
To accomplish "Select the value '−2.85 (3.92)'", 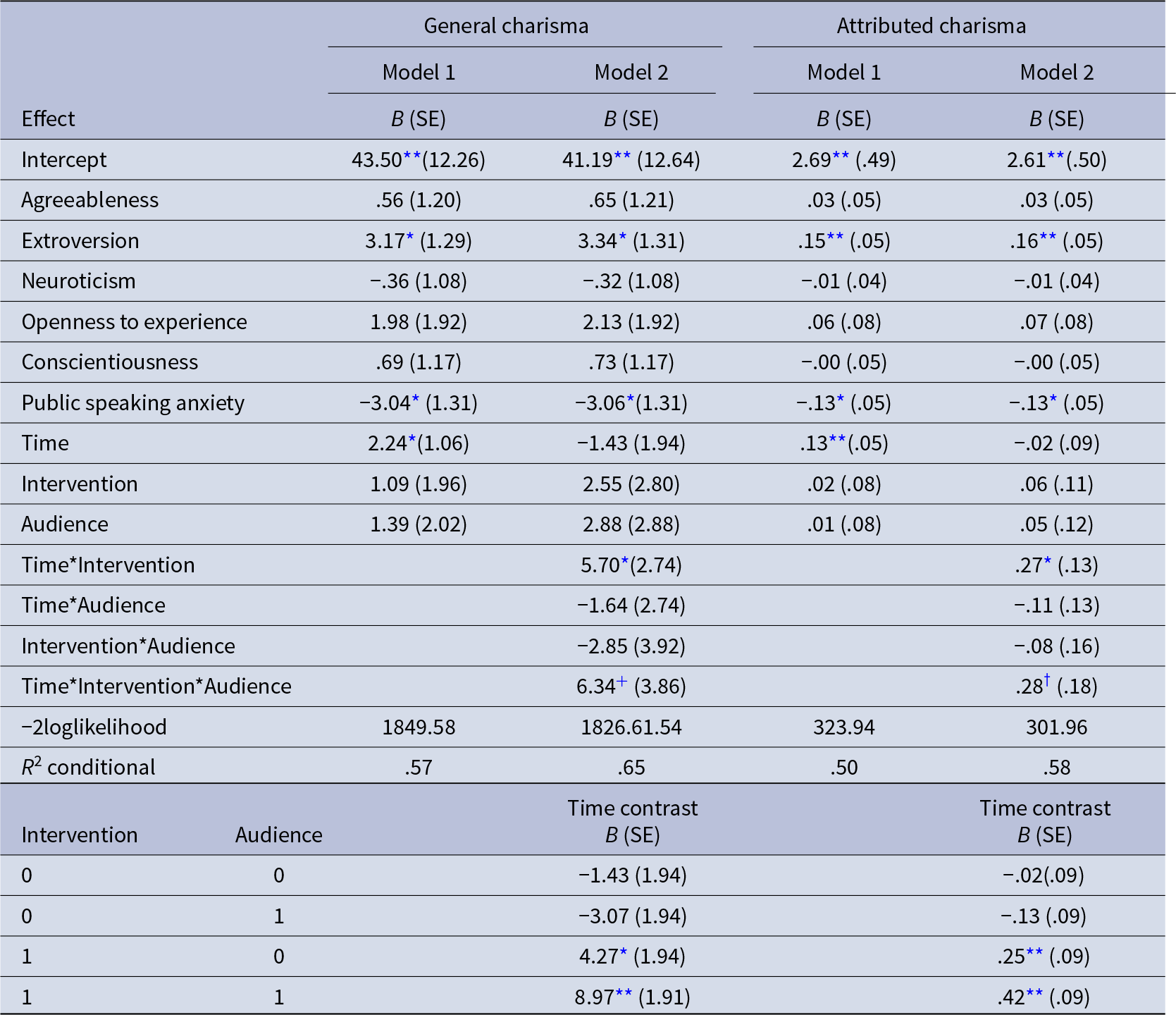I will click(631, 646).
